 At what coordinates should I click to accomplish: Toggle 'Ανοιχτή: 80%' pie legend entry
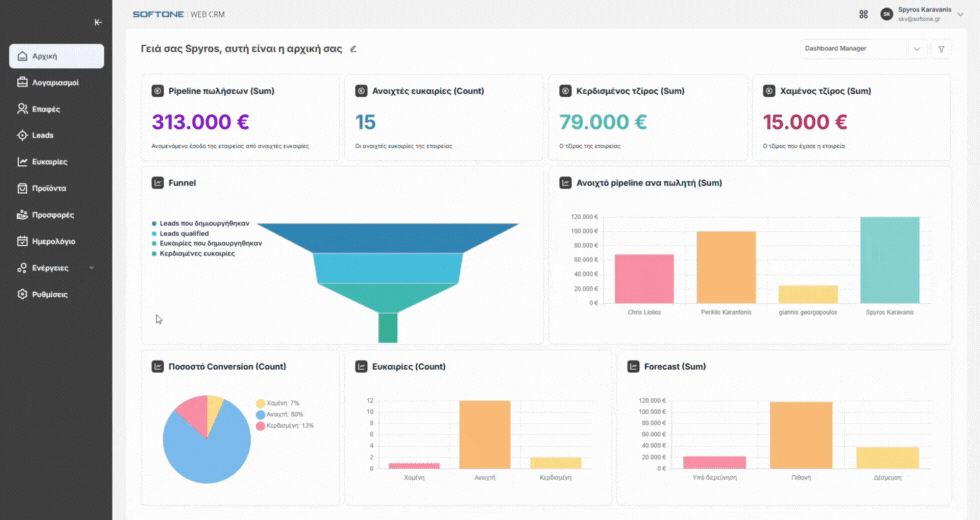[279, 414]
